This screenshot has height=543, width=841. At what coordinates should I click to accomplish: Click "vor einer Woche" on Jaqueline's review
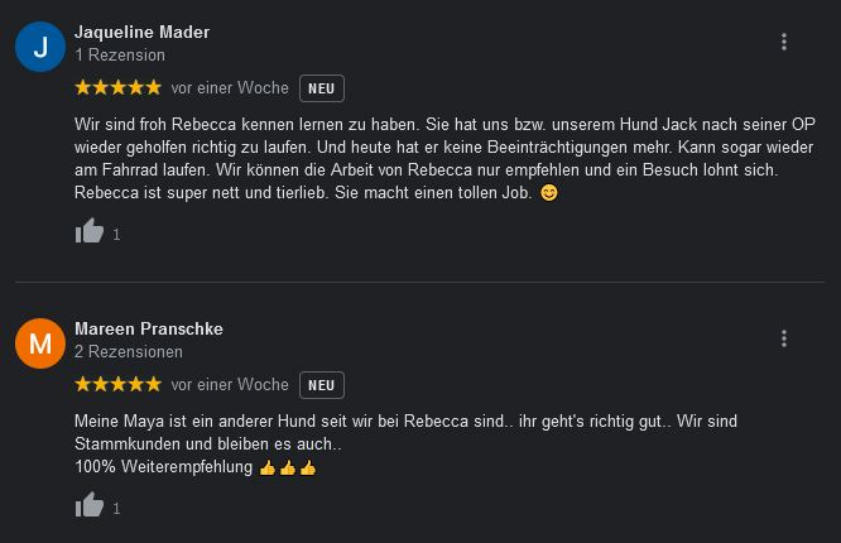point(230,88)
